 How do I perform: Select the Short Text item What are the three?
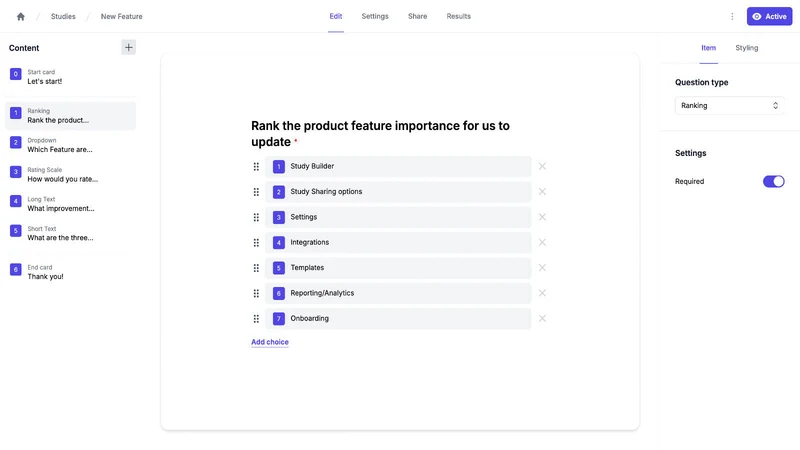click(x=70, y=234)
